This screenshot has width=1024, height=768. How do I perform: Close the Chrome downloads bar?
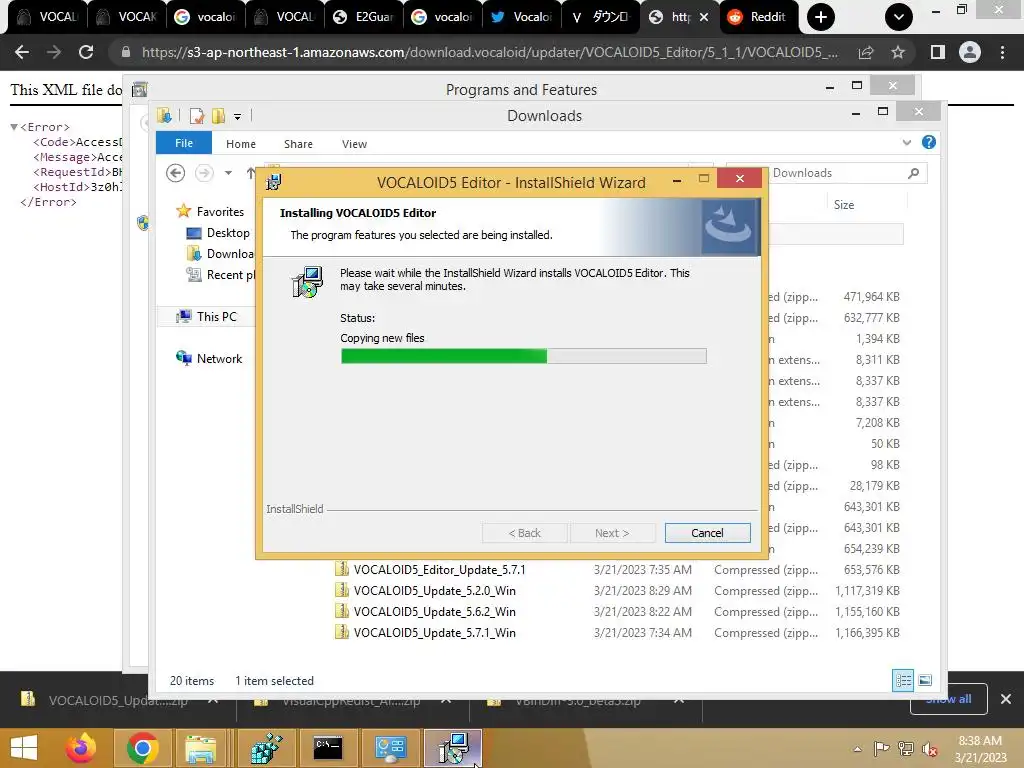coord(1006,699)
